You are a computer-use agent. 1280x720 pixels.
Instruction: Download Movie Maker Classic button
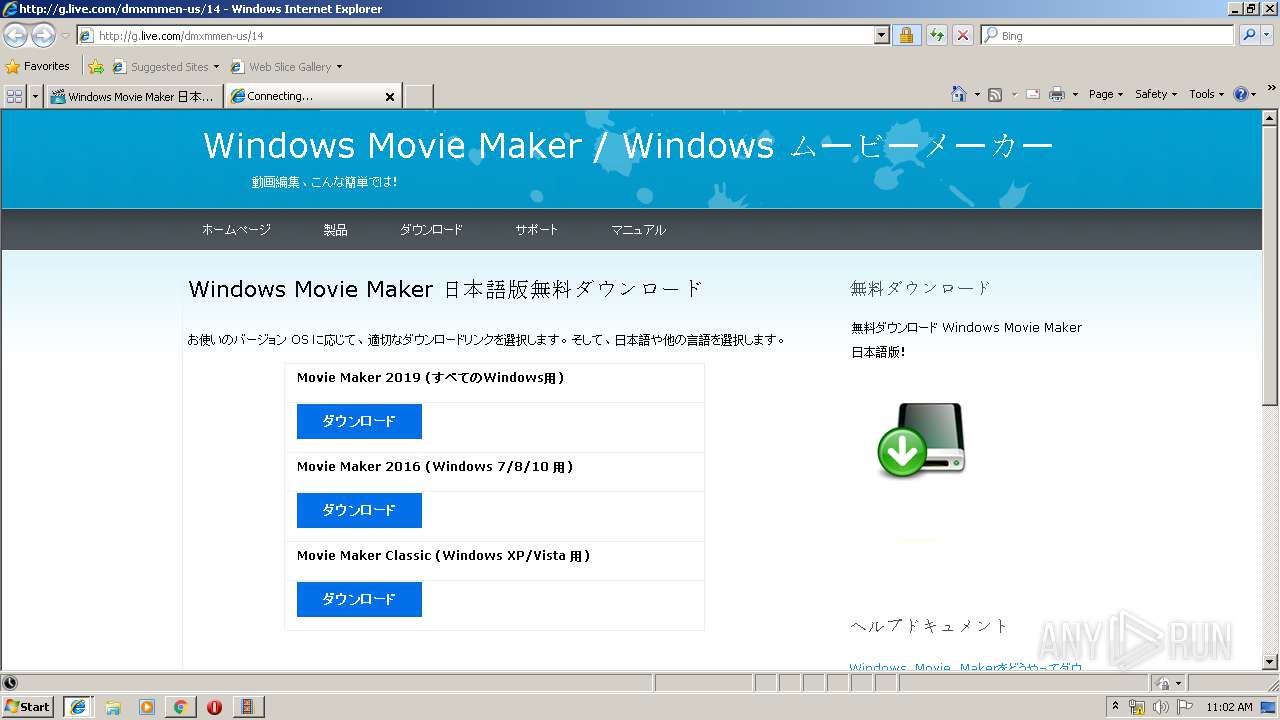[x=359, y=599]
